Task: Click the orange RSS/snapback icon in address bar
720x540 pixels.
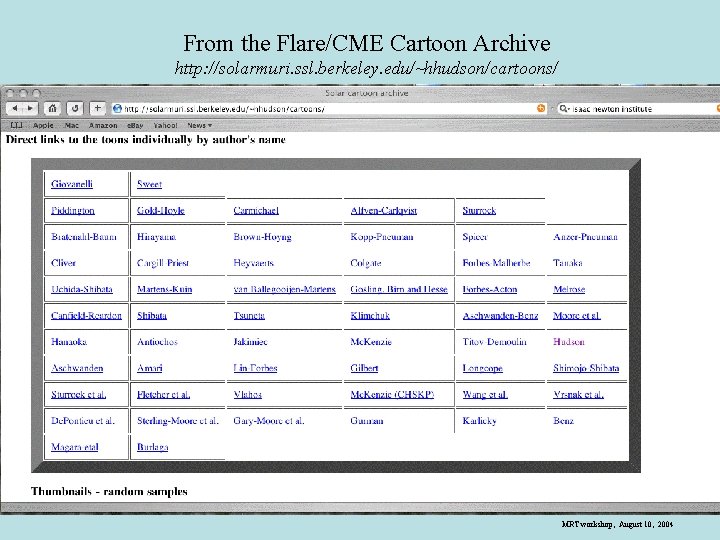Action: point(541,108)
